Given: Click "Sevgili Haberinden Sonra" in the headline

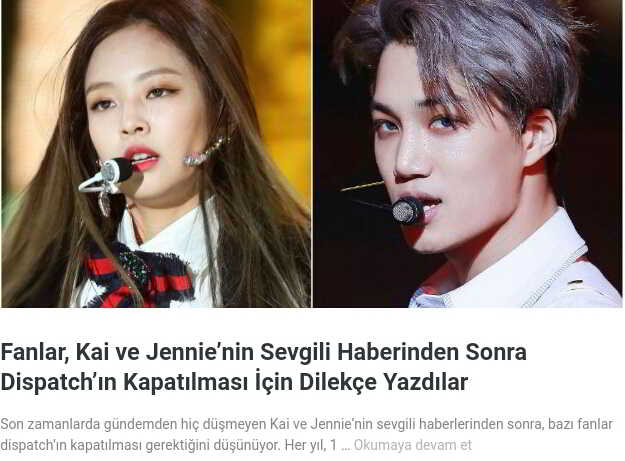Looking at the screenshot, I should 393,352.
